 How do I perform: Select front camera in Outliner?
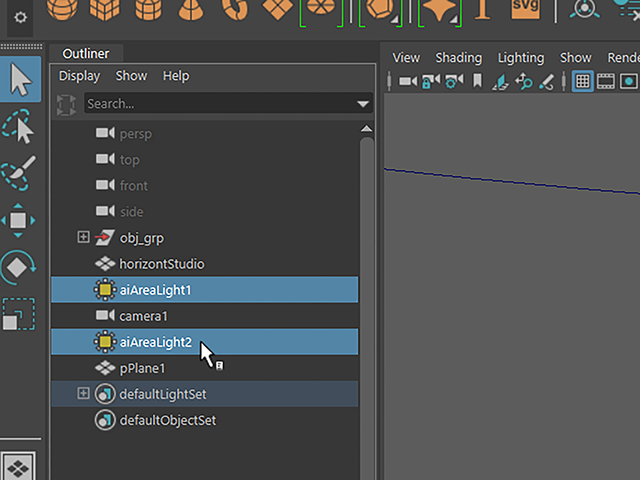(204, 186)
